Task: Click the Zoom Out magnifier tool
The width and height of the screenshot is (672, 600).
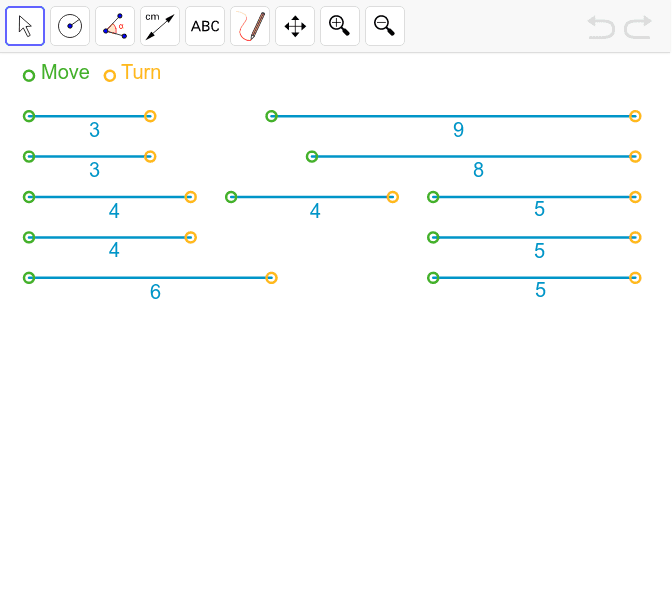Action: (x=385, y=26)
